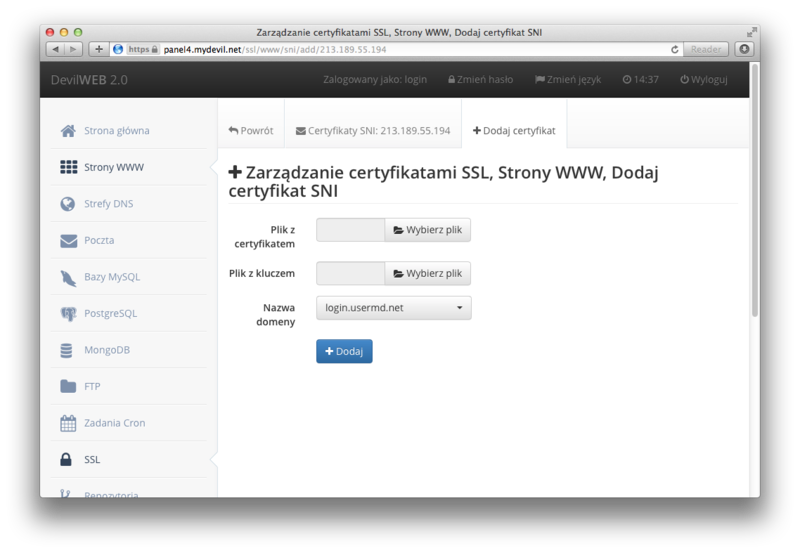This screenshot has width=800, height=553.
Task: Open Strona główna in sidebar
Action: [x=129, y=131]
